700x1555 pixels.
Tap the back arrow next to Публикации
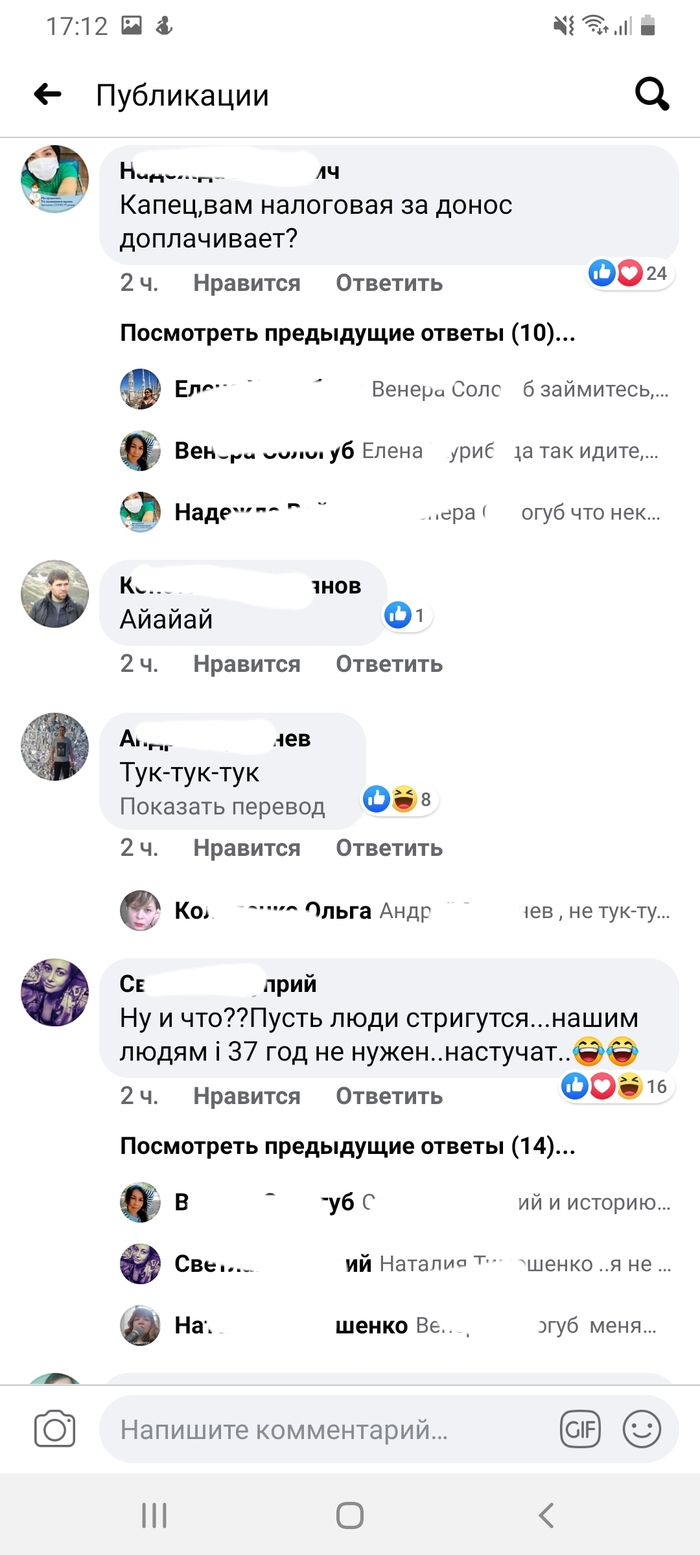[x=48, y=95]
